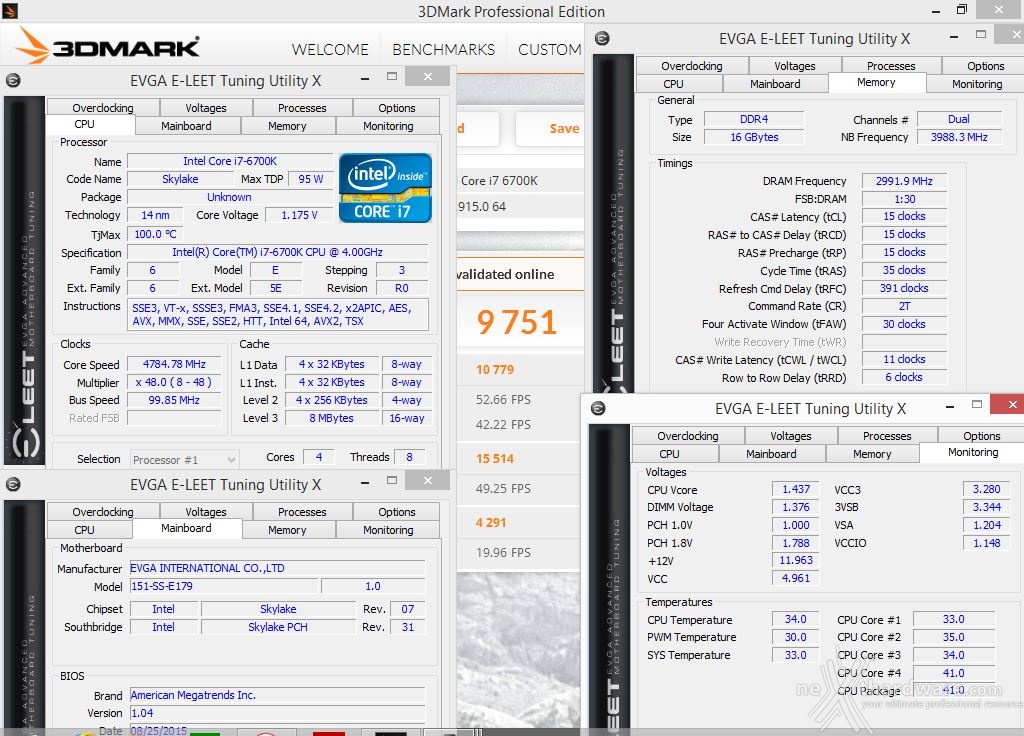This screenshot has height=736, width=1024.
Task: Open Memory tab in Mainboard window
Action: pyautogui.click(x=287, y=530)
